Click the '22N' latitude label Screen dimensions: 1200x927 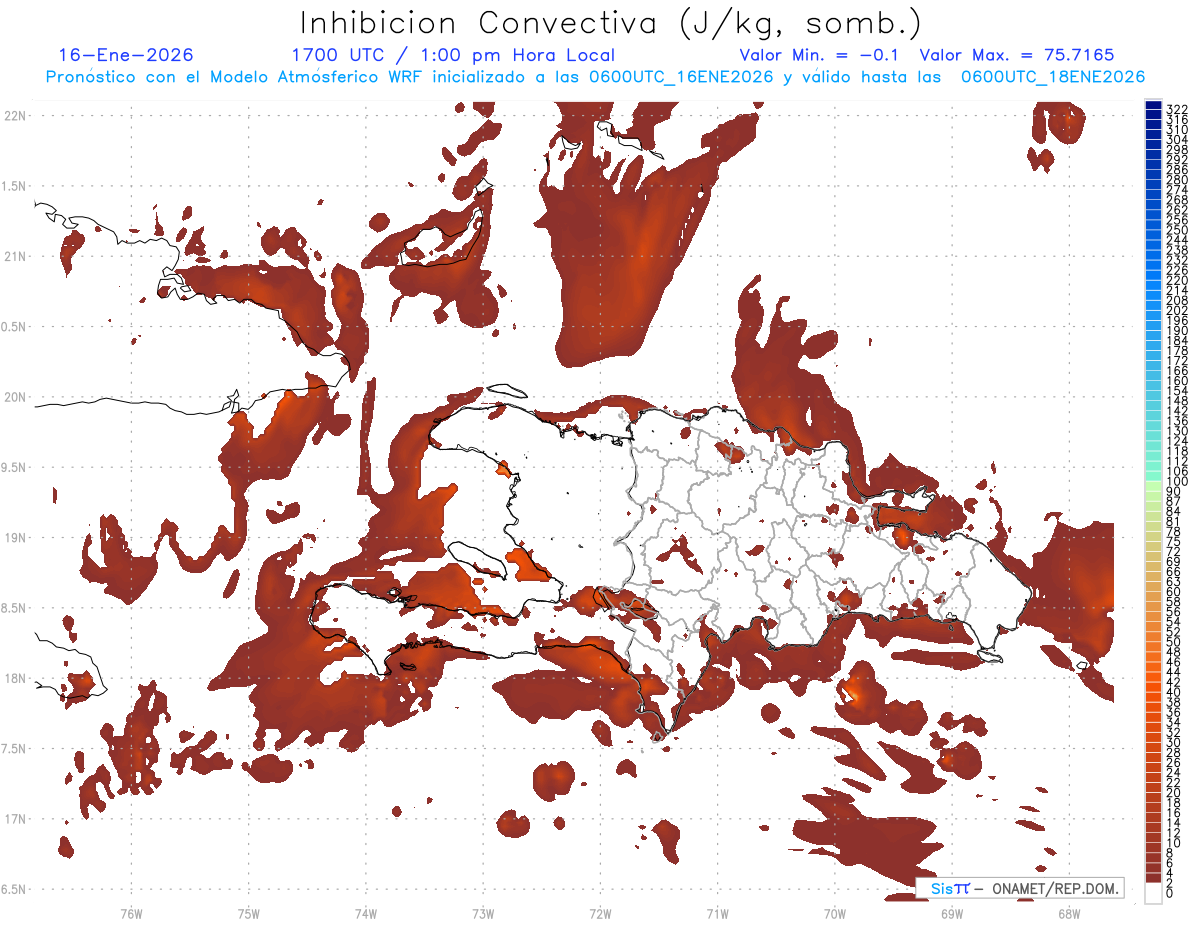click(x=16, y=116)
